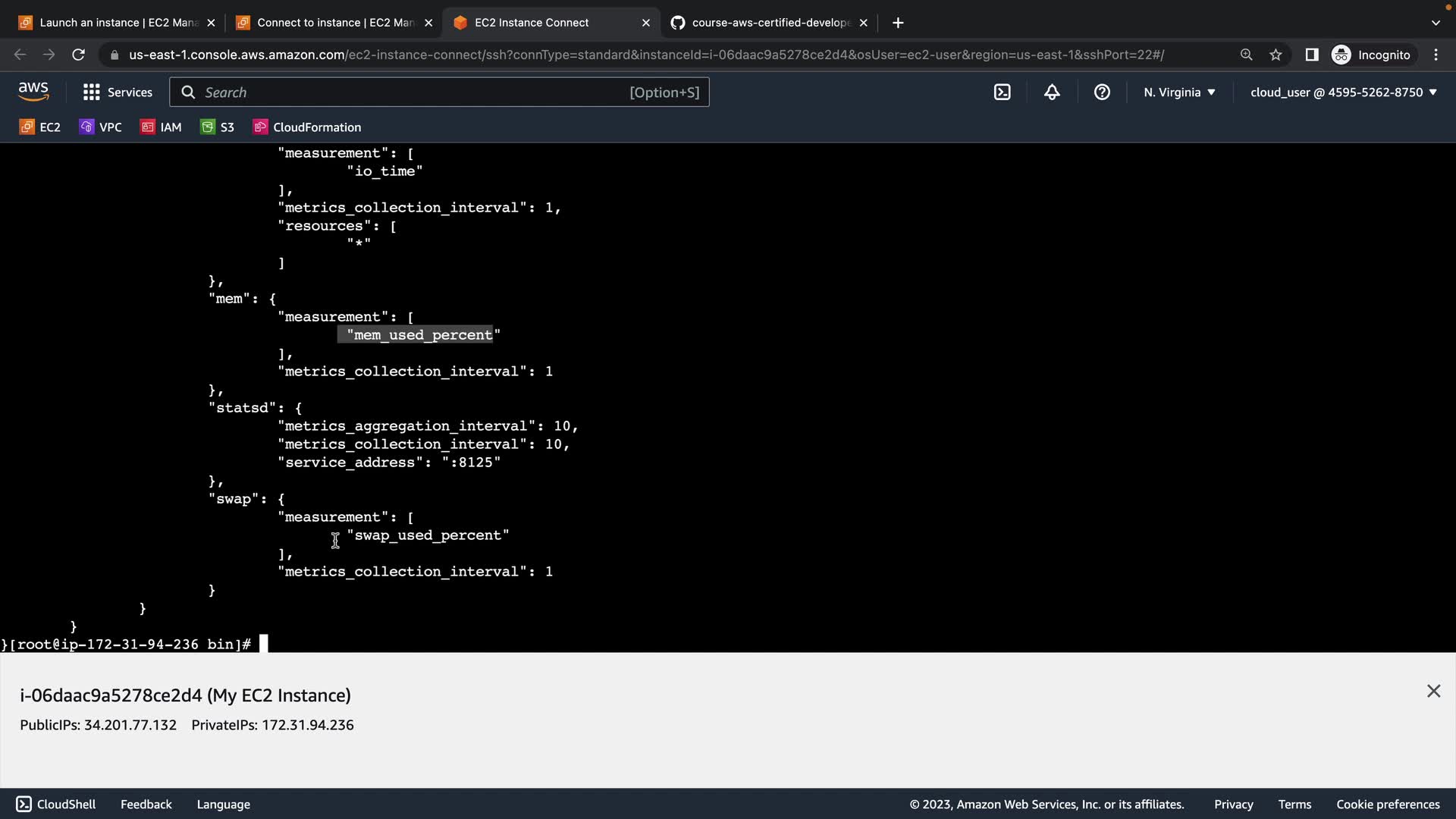The image size is (1456, 819).
Task: Click the CloudShell footer button
Action: click(56, 804)
